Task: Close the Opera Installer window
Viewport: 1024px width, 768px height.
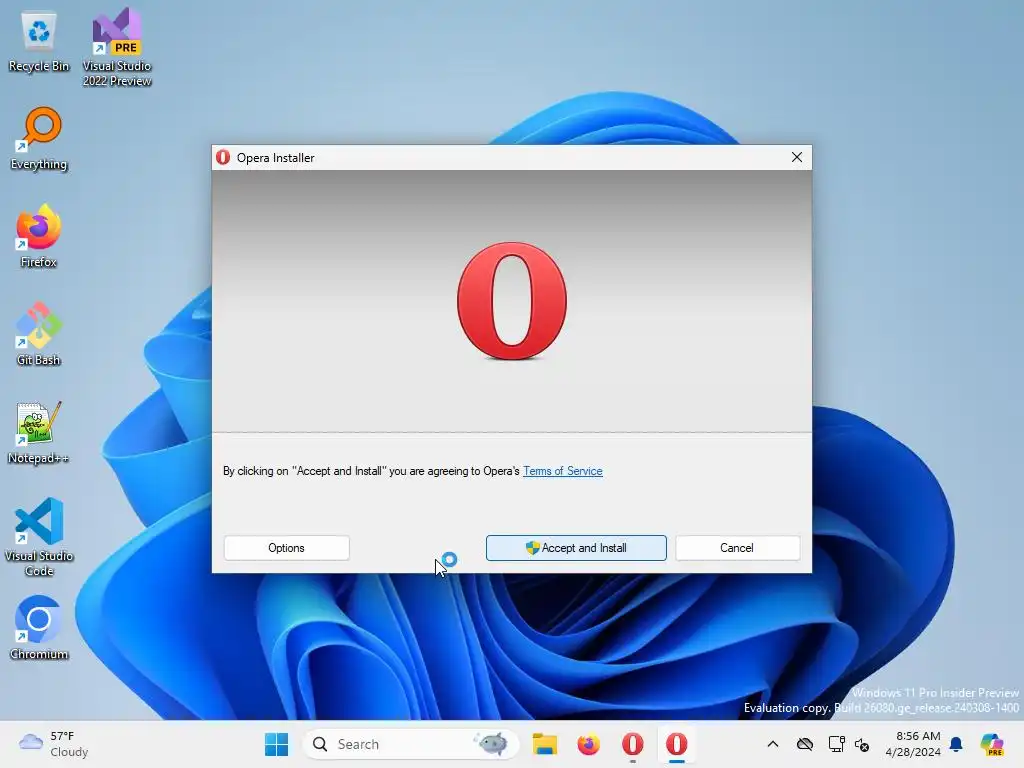Action: point(797,157)
